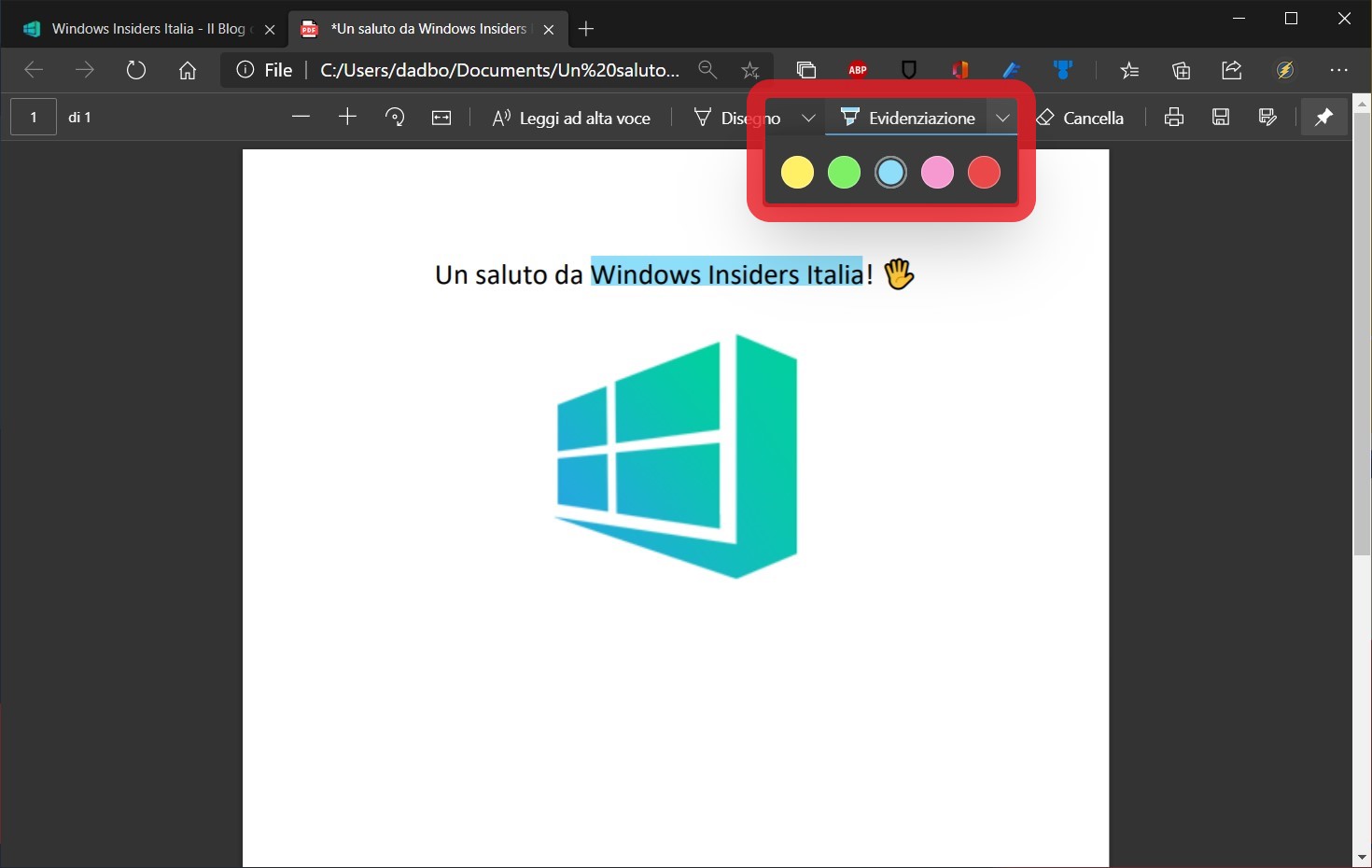This screenshot has width=1372, height=868.
Task: Close the Windows Insiders Italia blog tab
Action: click(270, 29)
